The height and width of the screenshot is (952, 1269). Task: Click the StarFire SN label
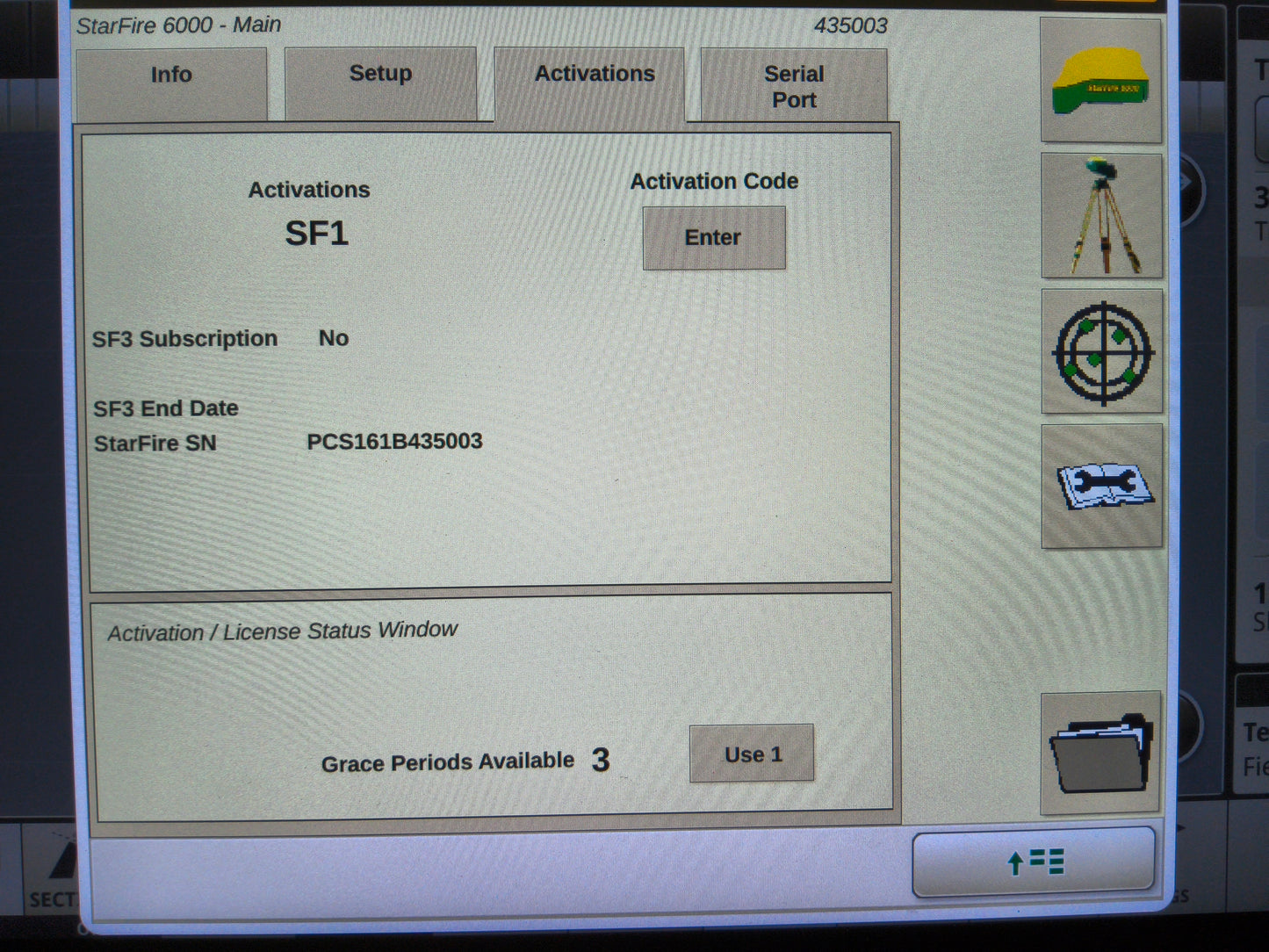click(x=155, y=444)
